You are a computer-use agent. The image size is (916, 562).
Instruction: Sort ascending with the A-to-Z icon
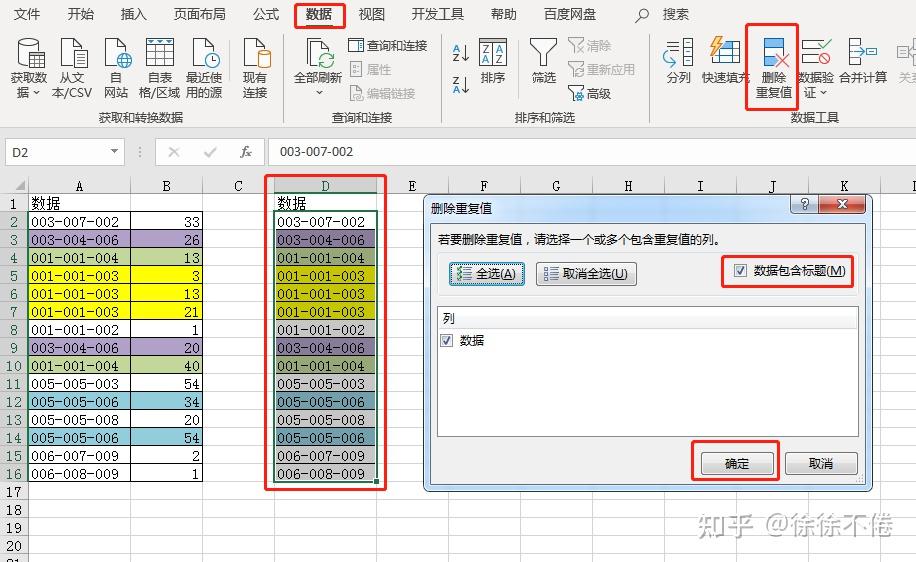(460, 53)
